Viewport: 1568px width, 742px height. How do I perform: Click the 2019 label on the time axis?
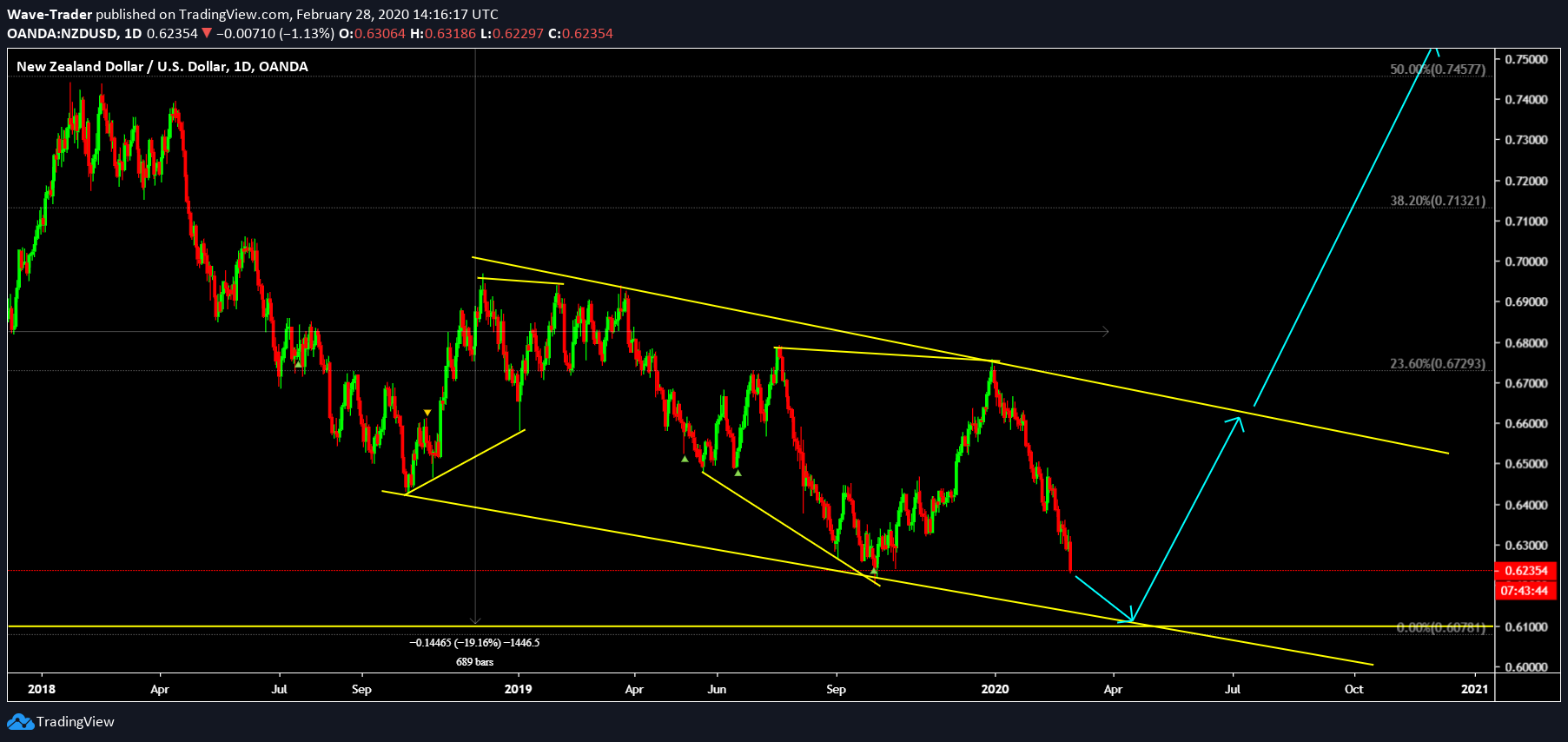(518, 689)
